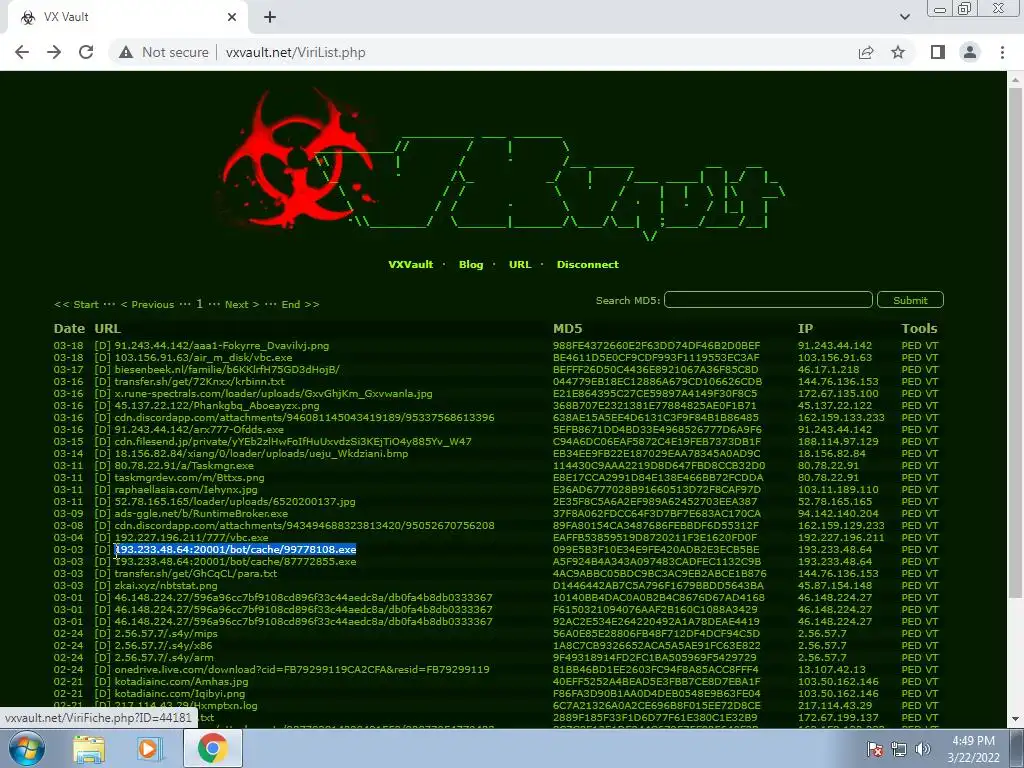
Task: Click the Not secure warning icon
Action: (126, 52)
